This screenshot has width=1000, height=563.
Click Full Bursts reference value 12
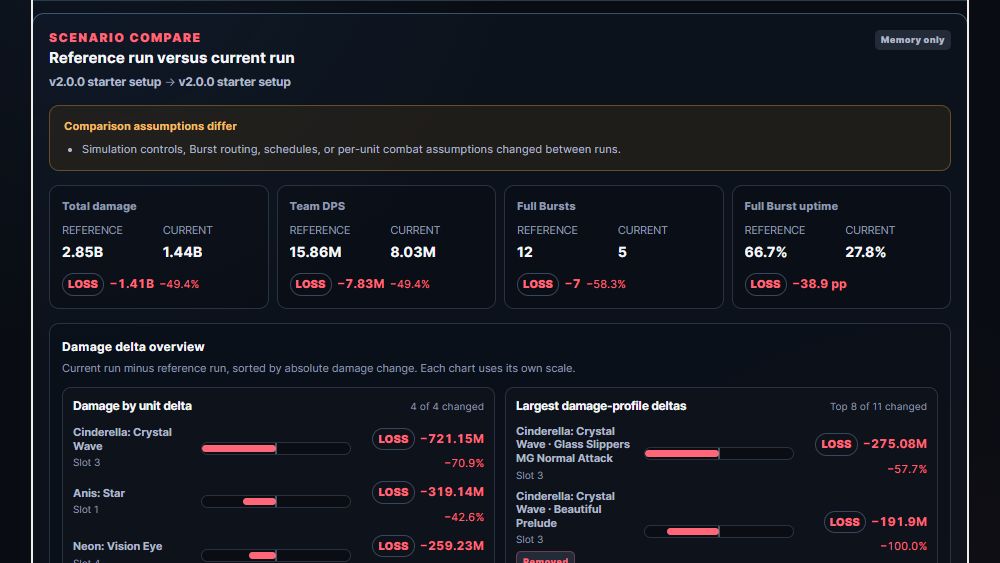(x=524, y=252)
